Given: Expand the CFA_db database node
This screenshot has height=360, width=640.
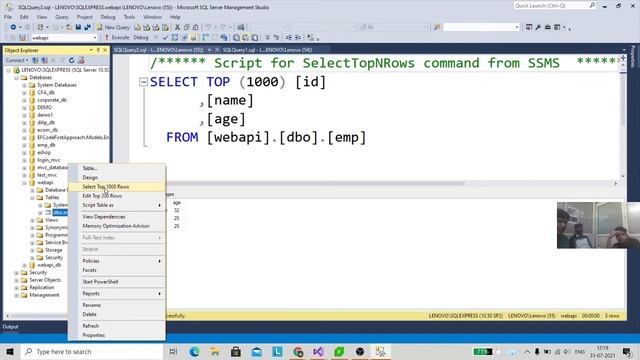Looking at the screenshot, I should tap(24, 93).
